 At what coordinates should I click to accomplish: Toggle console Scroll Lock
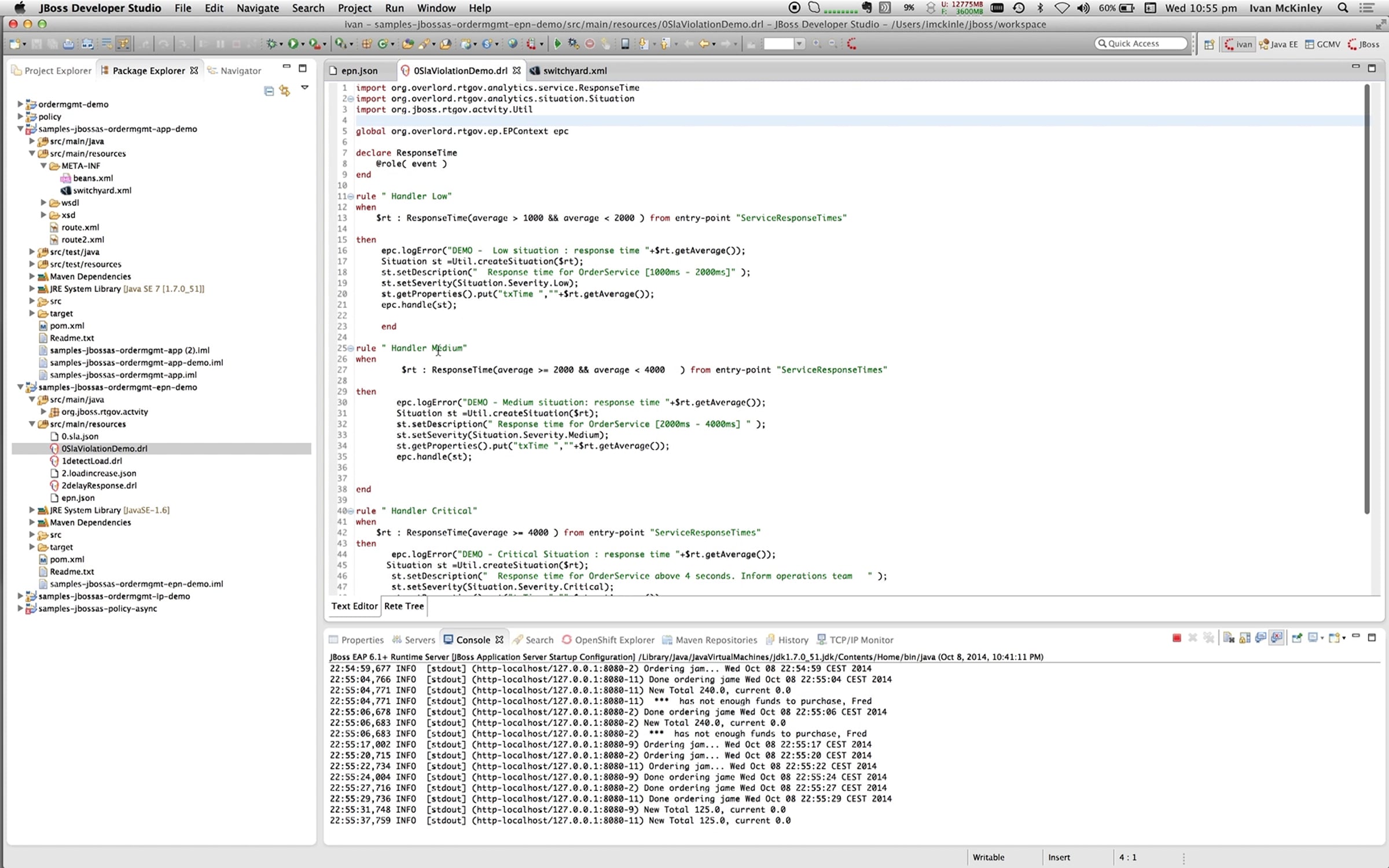click(x=1245, y=638)
